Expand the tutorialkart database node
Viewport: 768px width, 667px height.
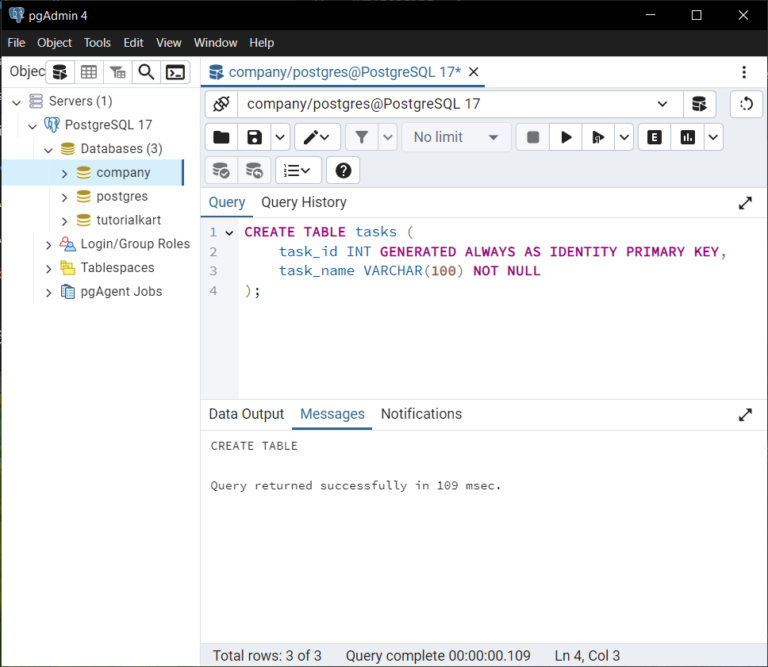pyautogui.click(x=65, y=220)
